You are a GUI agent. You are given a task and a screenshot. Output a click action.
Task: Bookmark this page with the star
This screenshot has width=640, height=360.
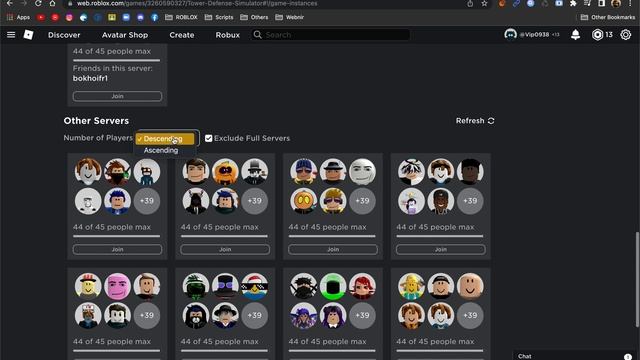coord(484,3)
